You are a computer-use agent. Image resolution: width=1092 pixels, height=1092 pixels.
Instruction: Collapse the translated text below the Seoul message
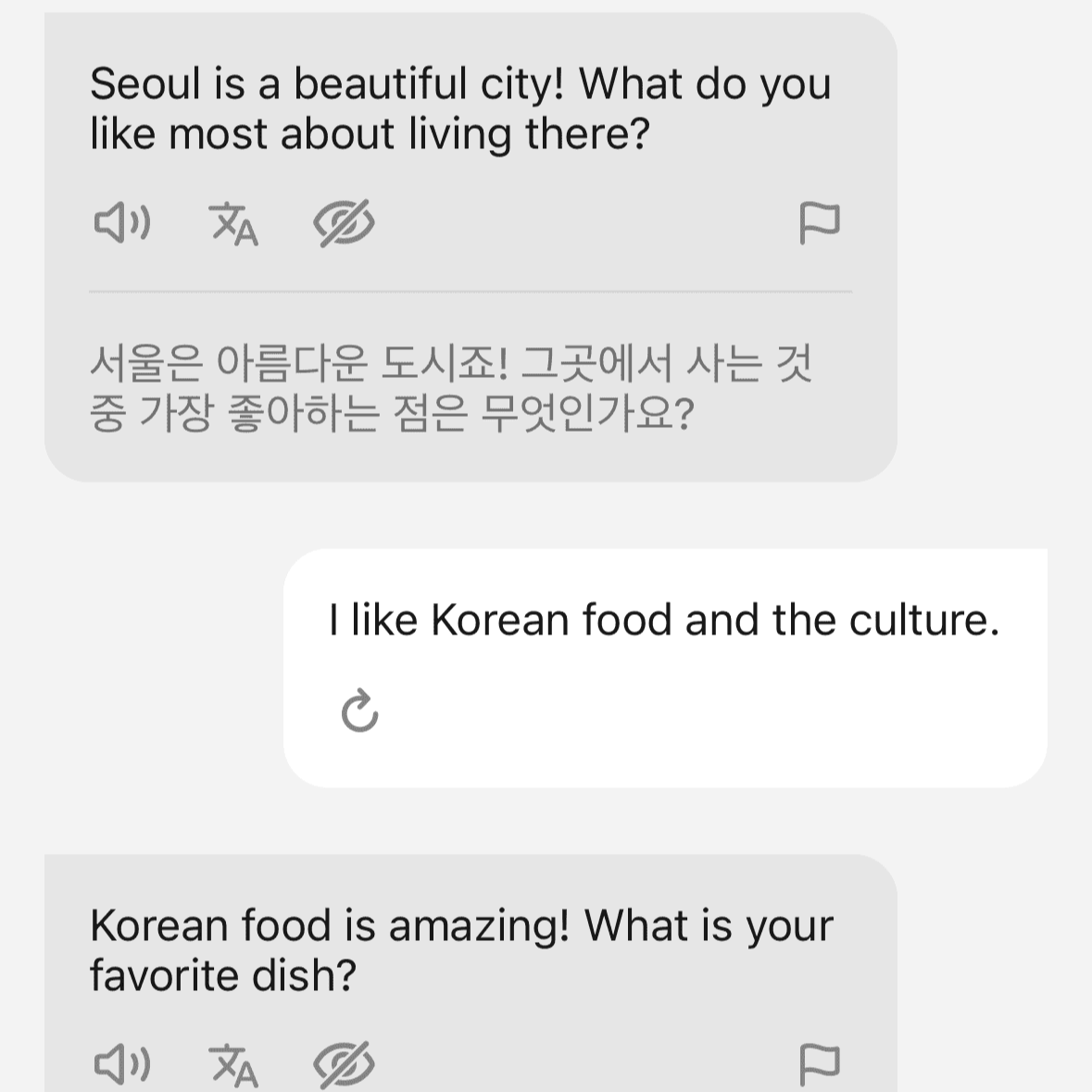343,221
